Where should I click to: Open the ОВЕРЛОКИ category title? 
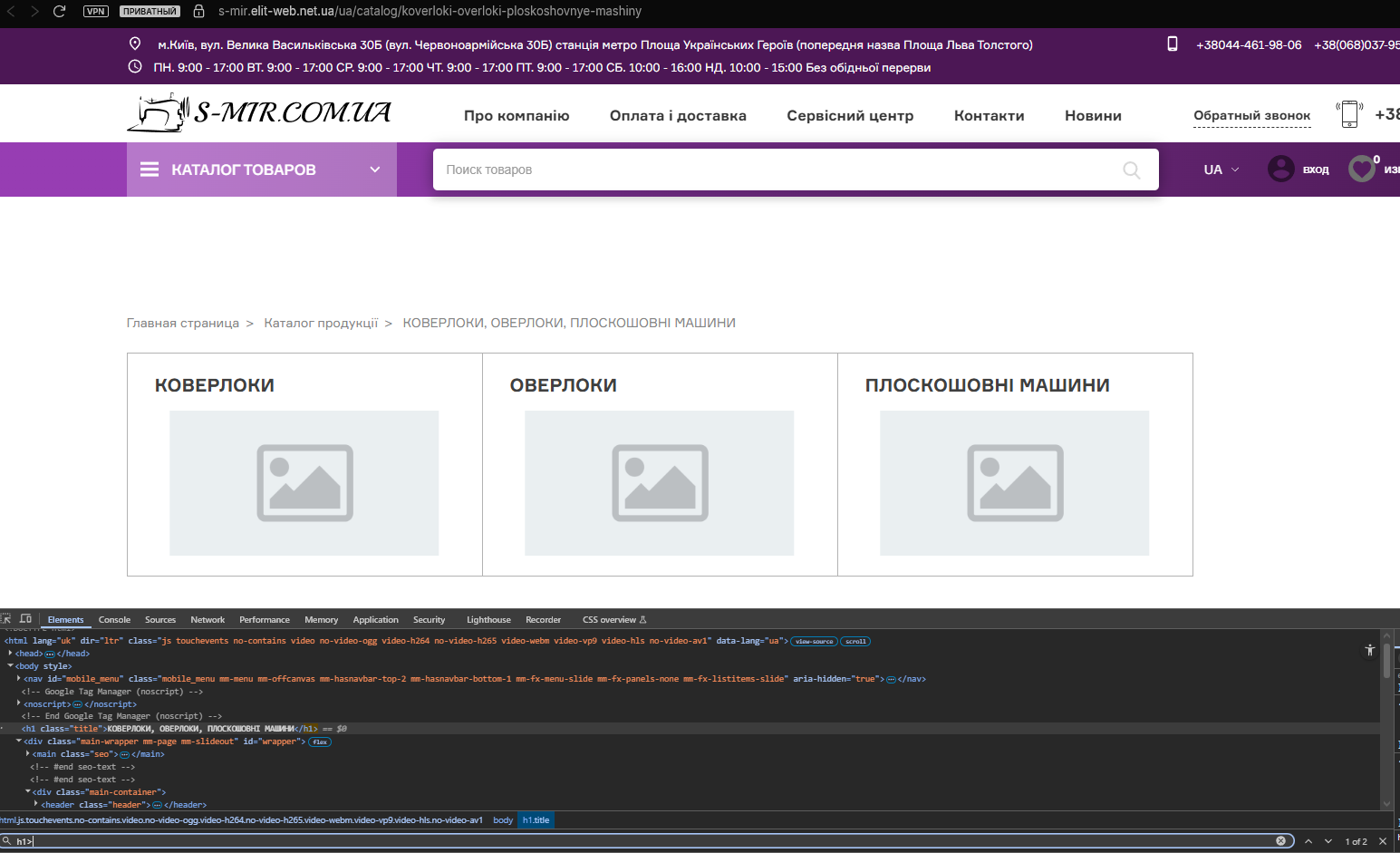click(564, 385)
